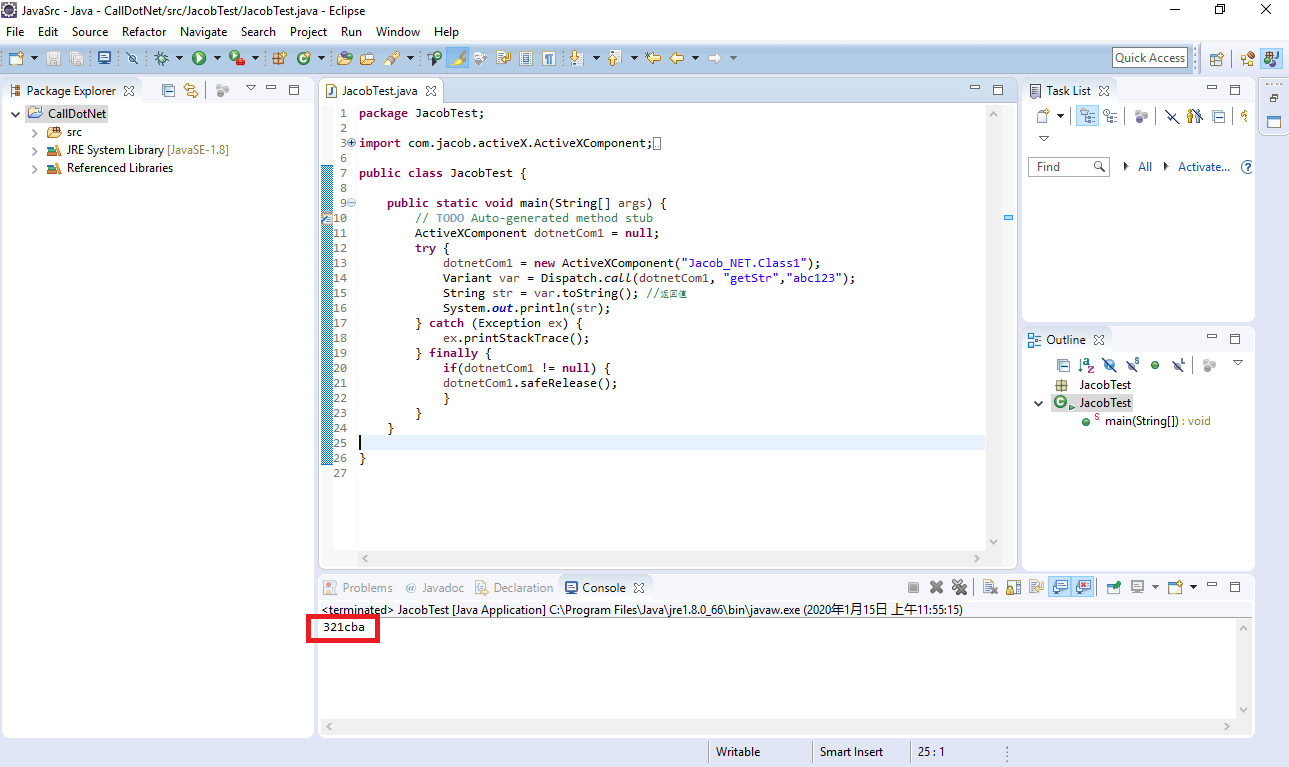Click the Skip All Breakpoints icon
The image size is (1289, 767).
[x=132, y=59]
